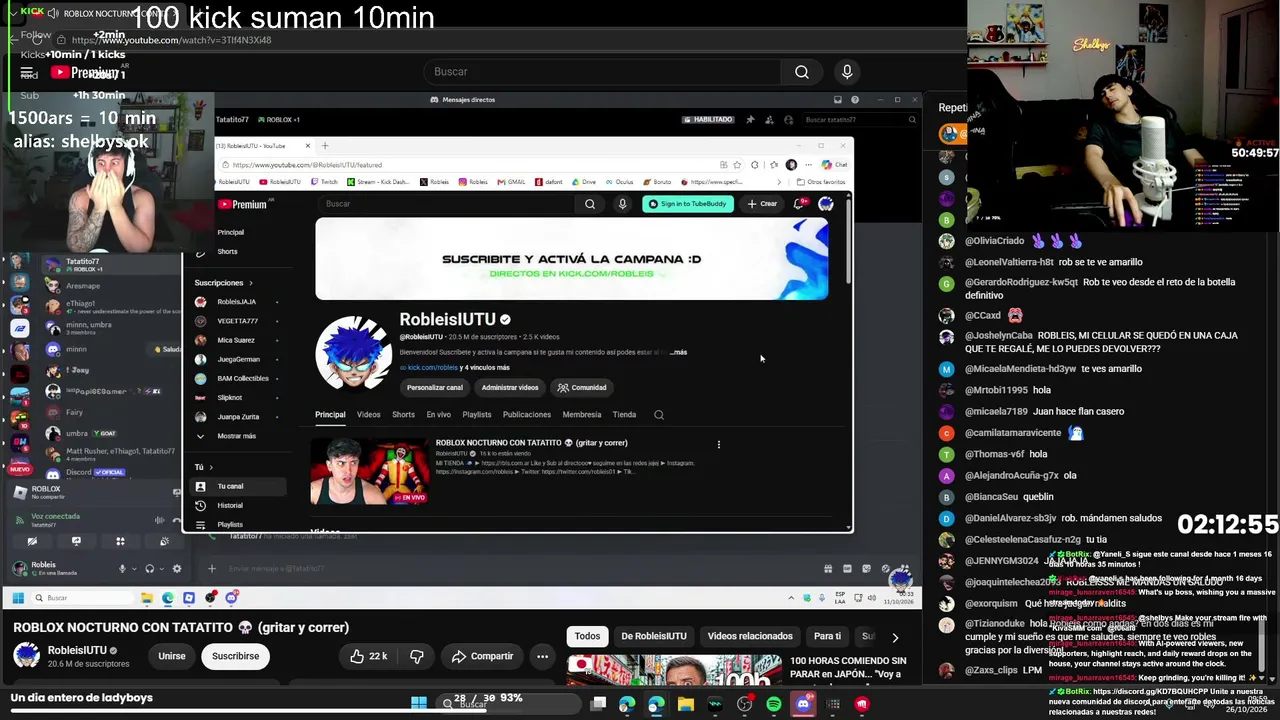The width and height of the screenshot is (1280, 720).
Task: Open Tu canal in the YouTube sidebar
Action: (x=238, y=486)
